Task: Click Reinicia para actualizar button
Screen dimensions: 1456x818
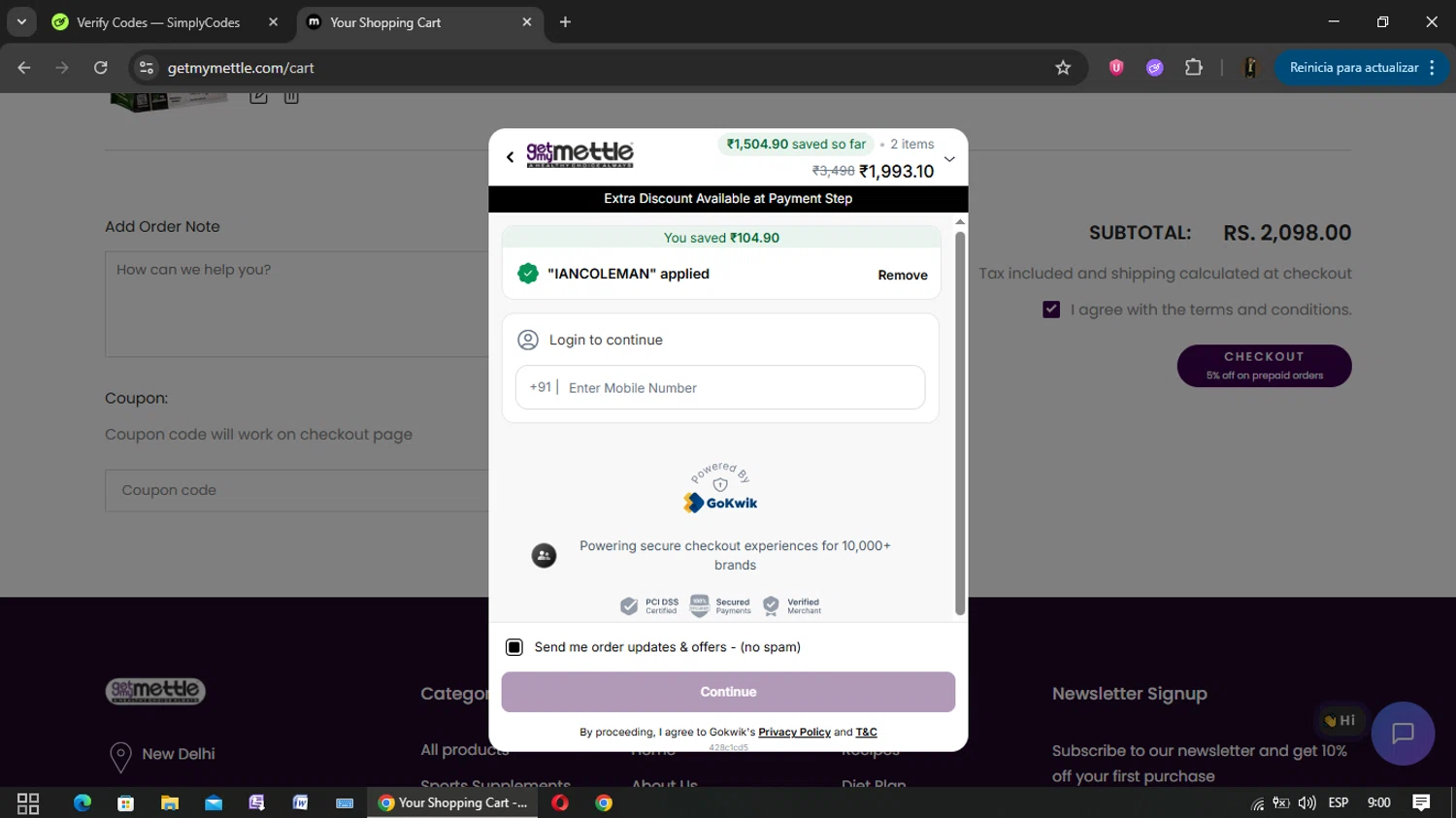Action: coord(1361,68)
